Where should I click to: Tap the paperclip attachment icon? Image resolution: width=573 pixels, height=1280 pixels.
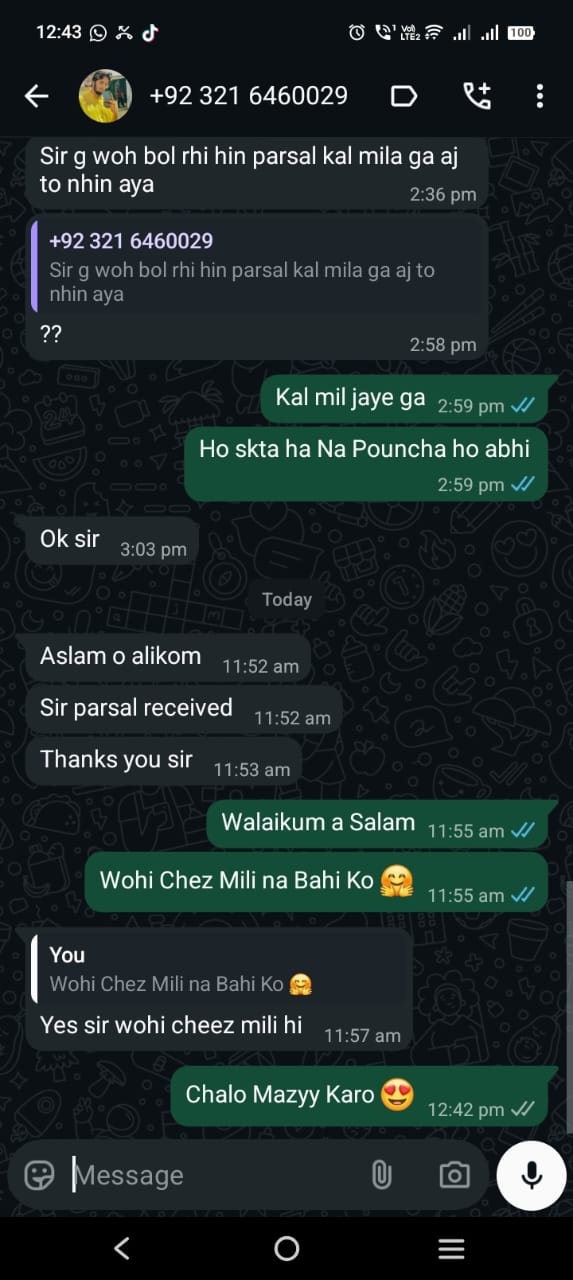381,1175
